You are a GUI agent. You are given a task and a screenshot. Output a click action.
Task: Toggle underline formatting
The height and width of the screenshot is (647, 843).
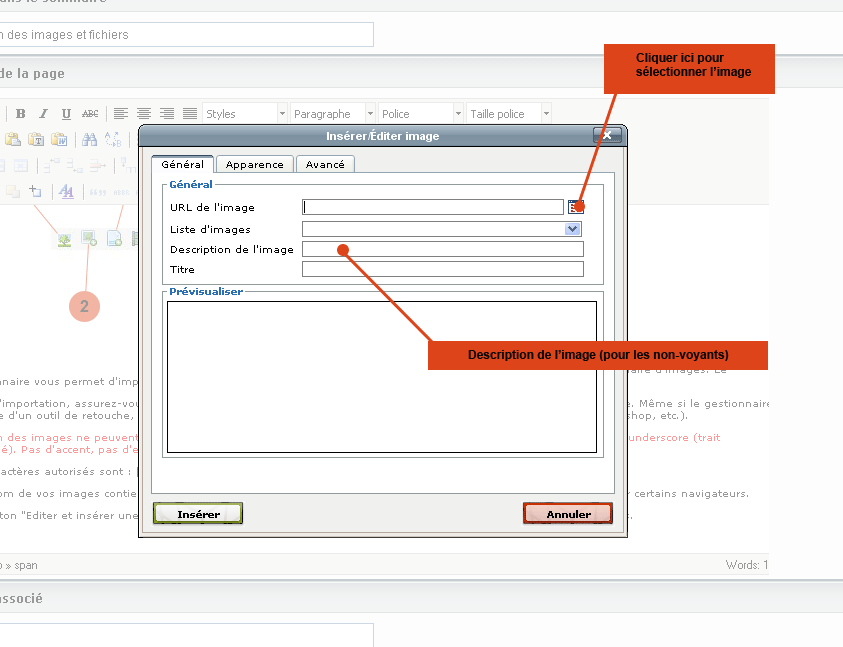click(x=66, y=114)
